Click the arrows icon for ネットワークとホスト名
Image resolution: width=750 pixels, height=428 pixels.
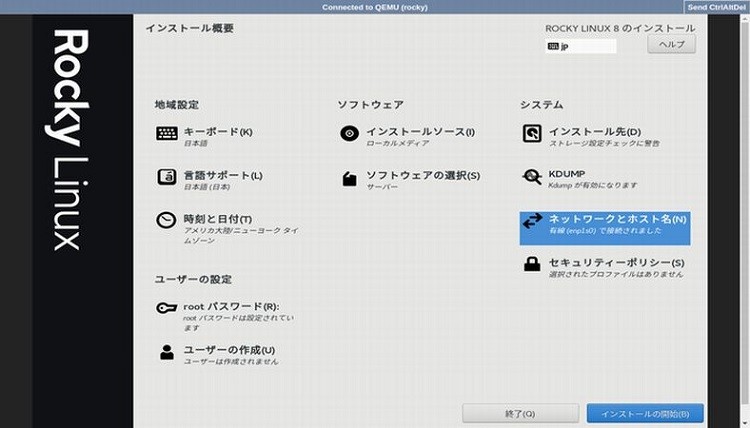click(532, 220)
